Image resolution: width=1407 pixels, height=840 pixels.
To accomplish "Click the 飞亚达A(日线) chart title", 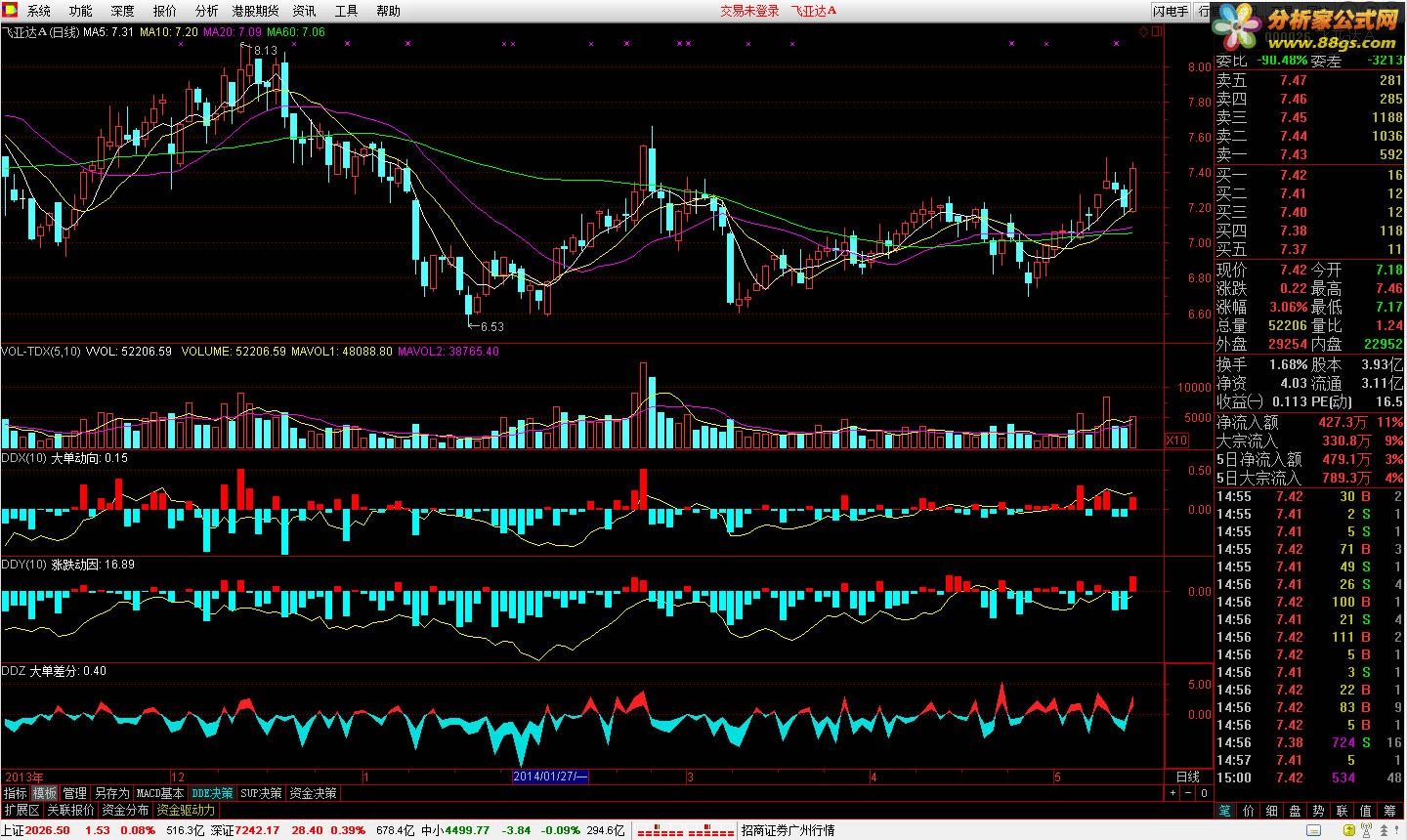I will (x=40, y=32).
